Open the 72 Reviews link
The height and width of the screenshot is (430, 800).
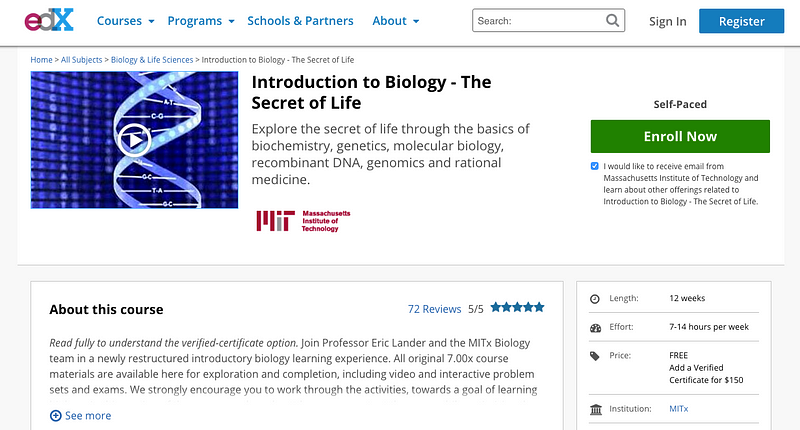(434, 309)
